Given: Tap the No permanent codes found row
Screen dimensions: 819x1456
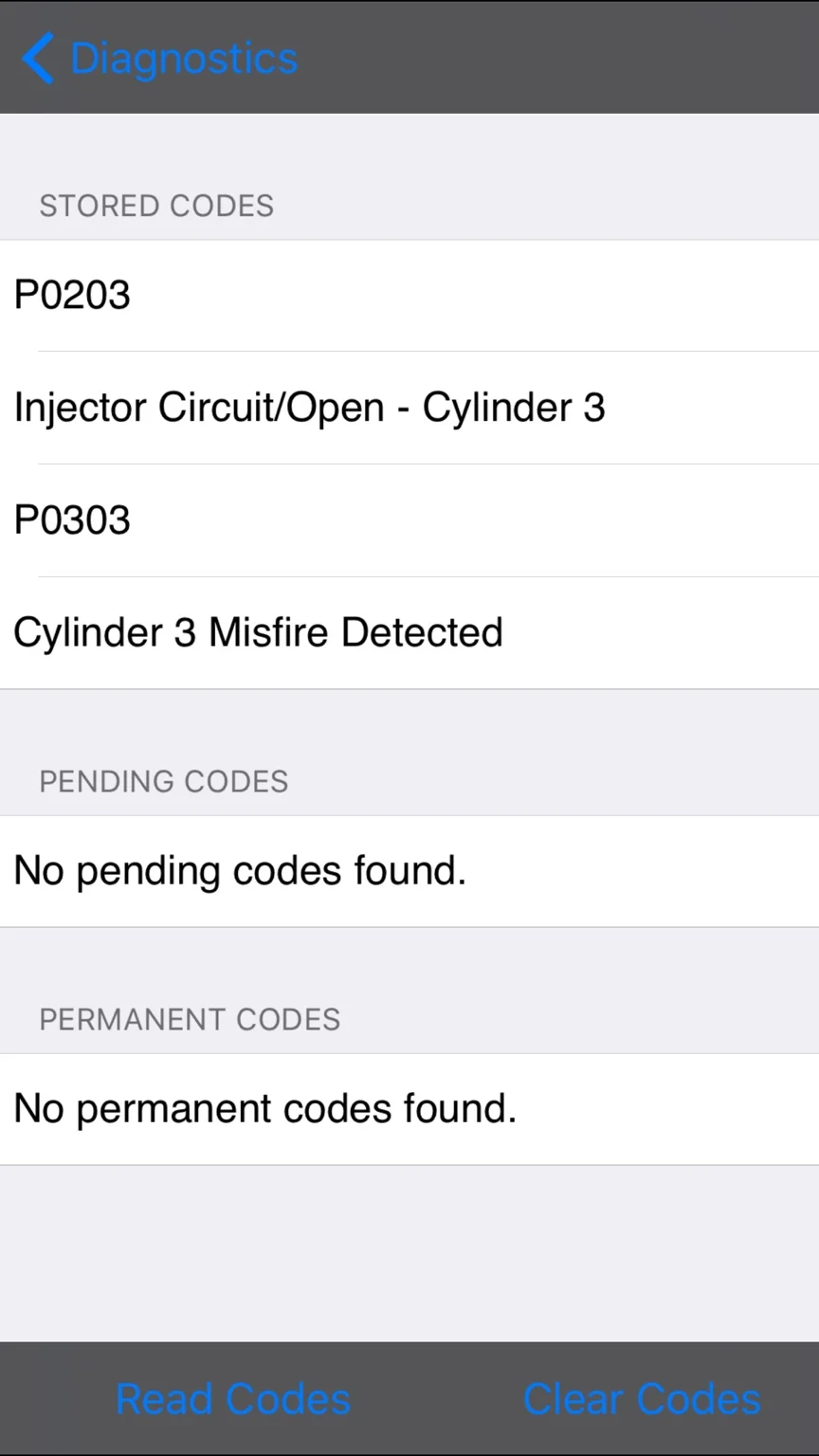Looking at the screenshot, I should point(409,1109).
